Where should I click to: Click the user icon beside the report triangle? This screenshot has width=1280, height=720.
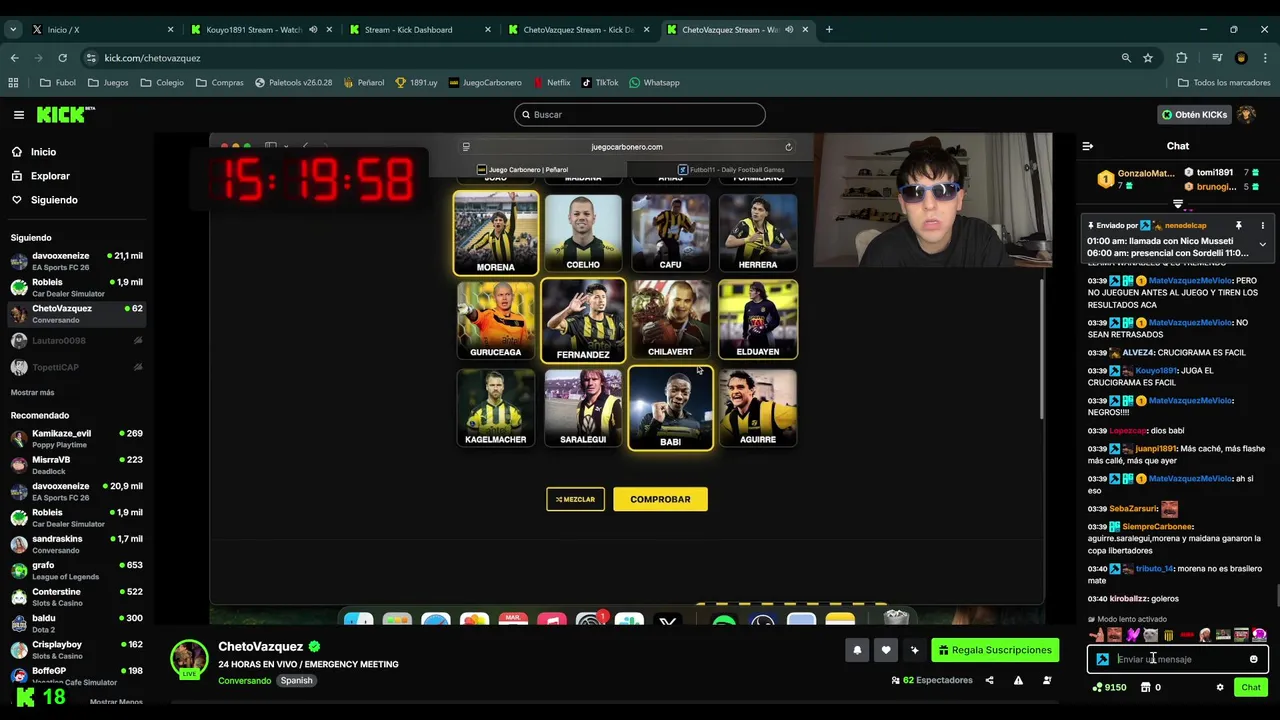click(1047, 681)
